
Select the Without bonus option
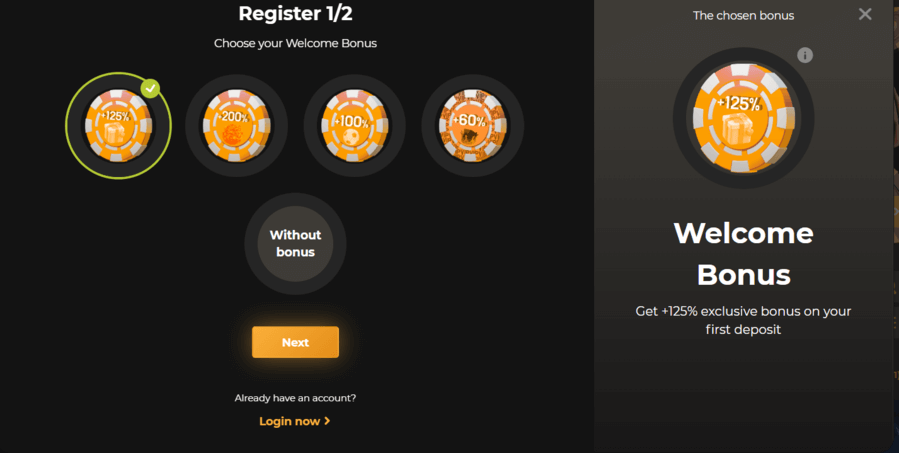pyautogui.click(x=295, y=244)
